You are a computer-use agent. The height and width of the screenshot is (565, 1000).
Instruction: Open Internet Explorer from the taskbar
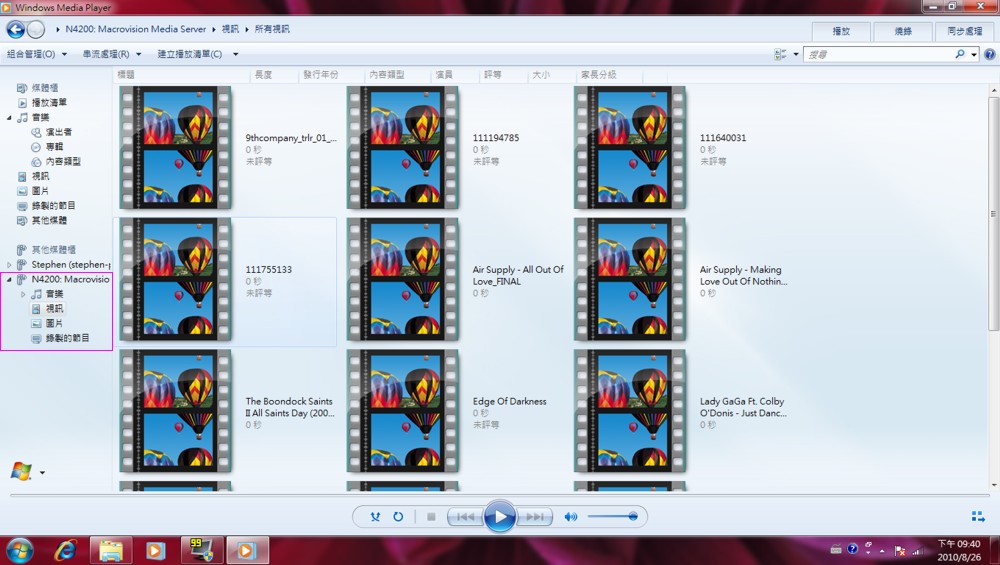point(65,550)
